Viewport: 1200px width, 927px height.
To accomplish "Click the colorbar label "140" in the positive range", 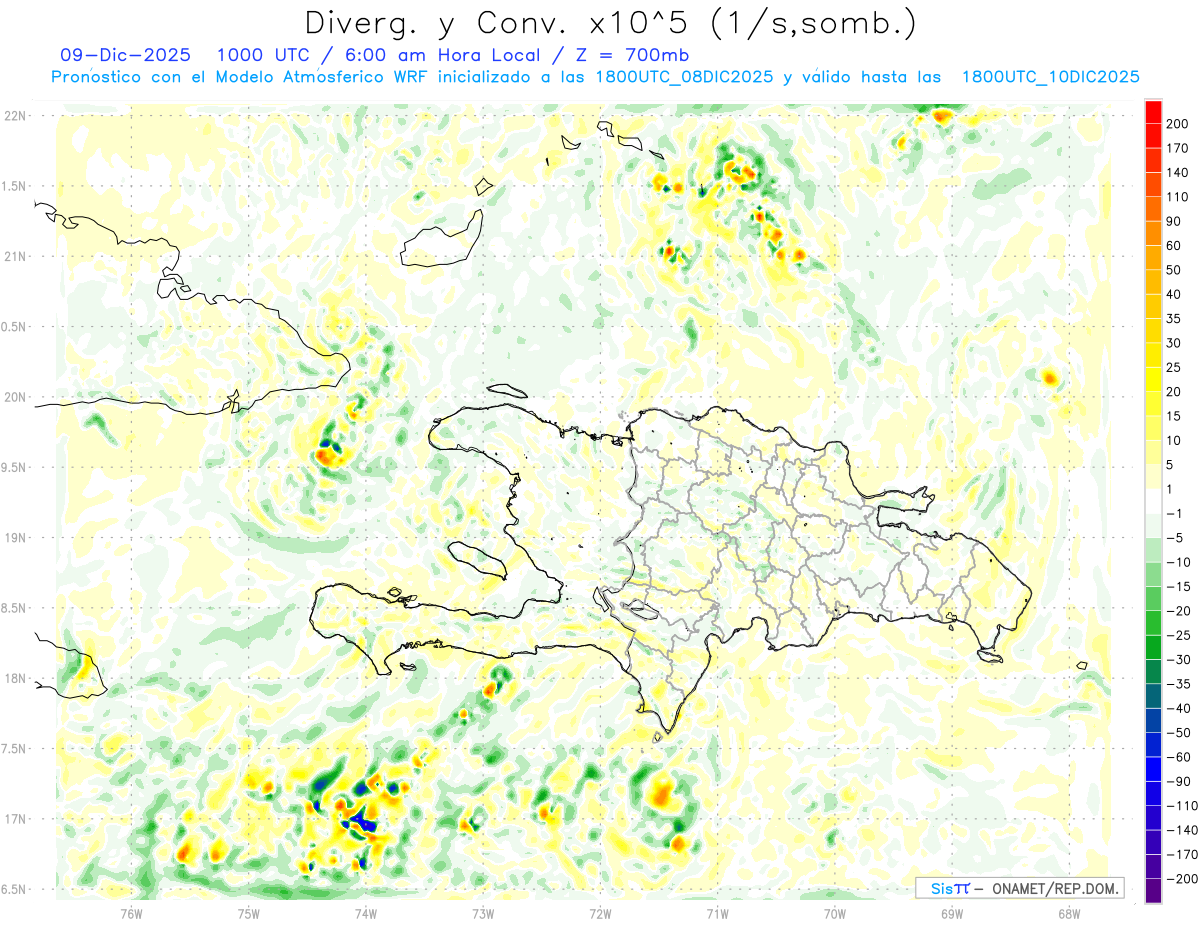I will point(1177,172).
